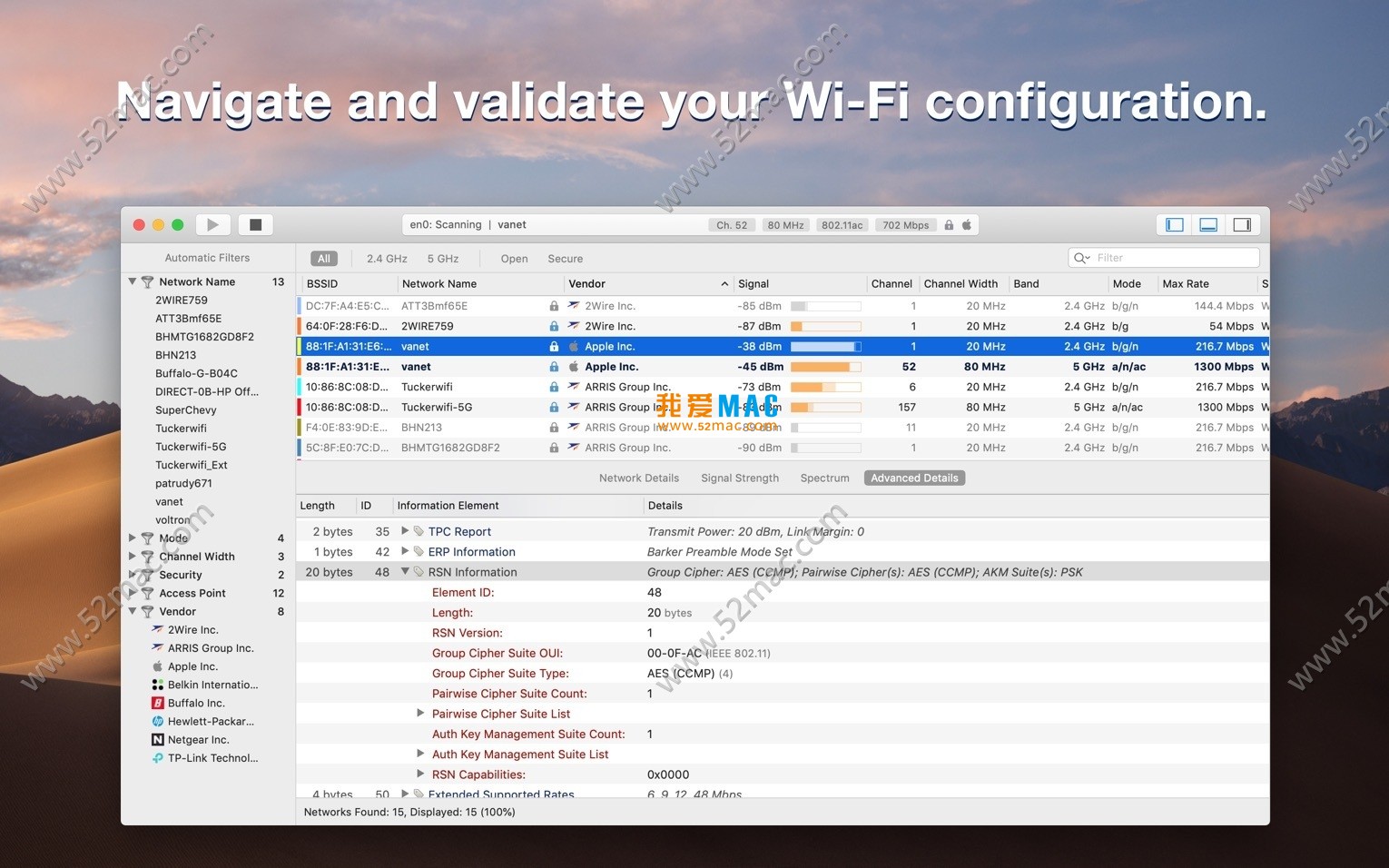Viewport: 1389px width, 868px height.
Task: Toggle the bottom details panel icon
Action: tap(1208, 224)
